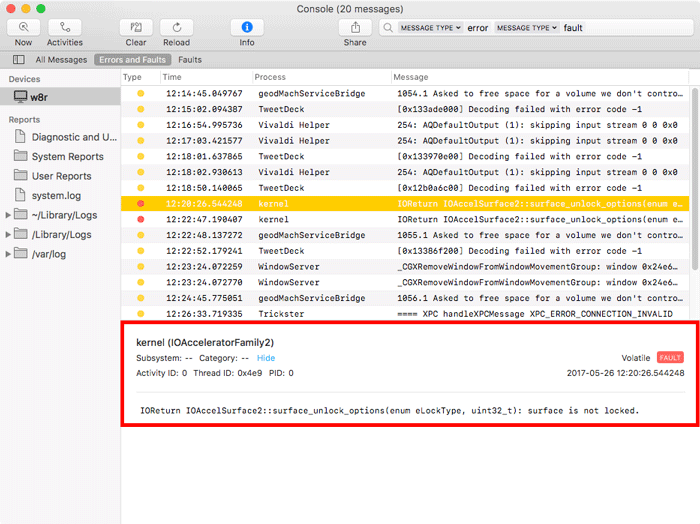
Task: Expand the /Library/Logs folder
Action: pyautogui.click(x=8, y=234)
